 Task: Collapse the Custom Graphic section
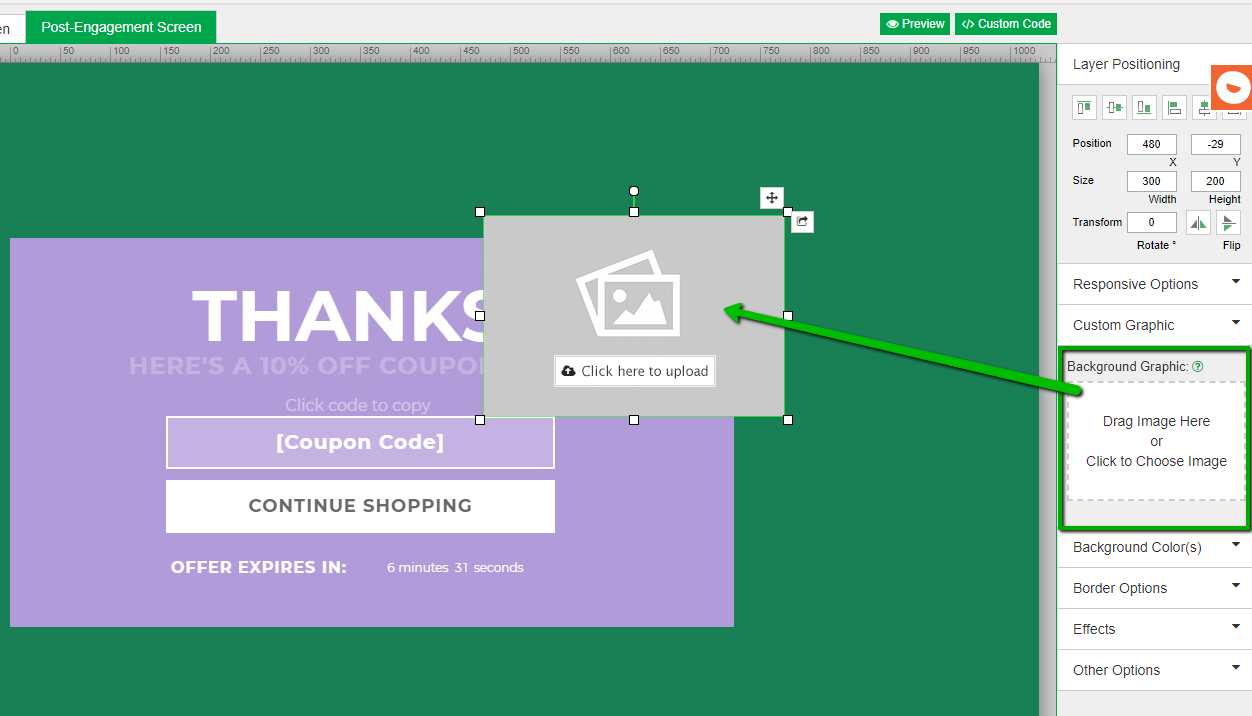click(x=1154, y=325)
